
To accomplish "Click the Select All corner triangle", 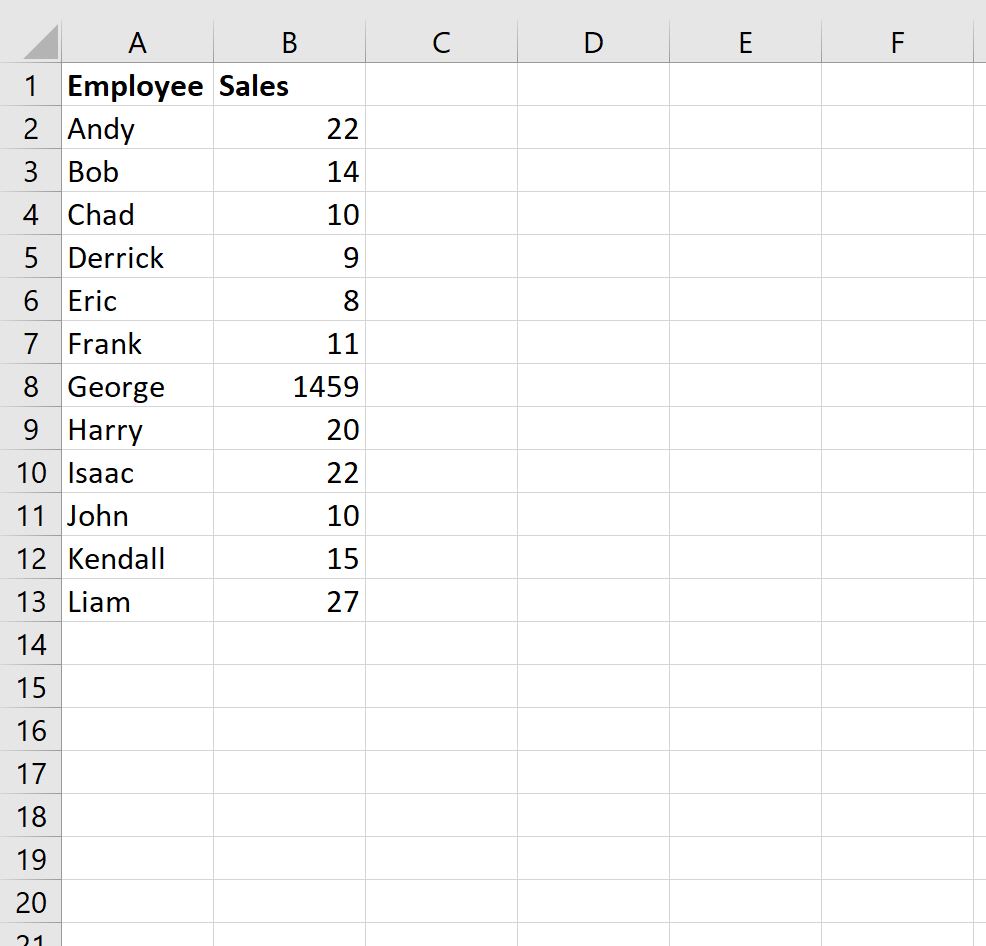I will 41,43.
